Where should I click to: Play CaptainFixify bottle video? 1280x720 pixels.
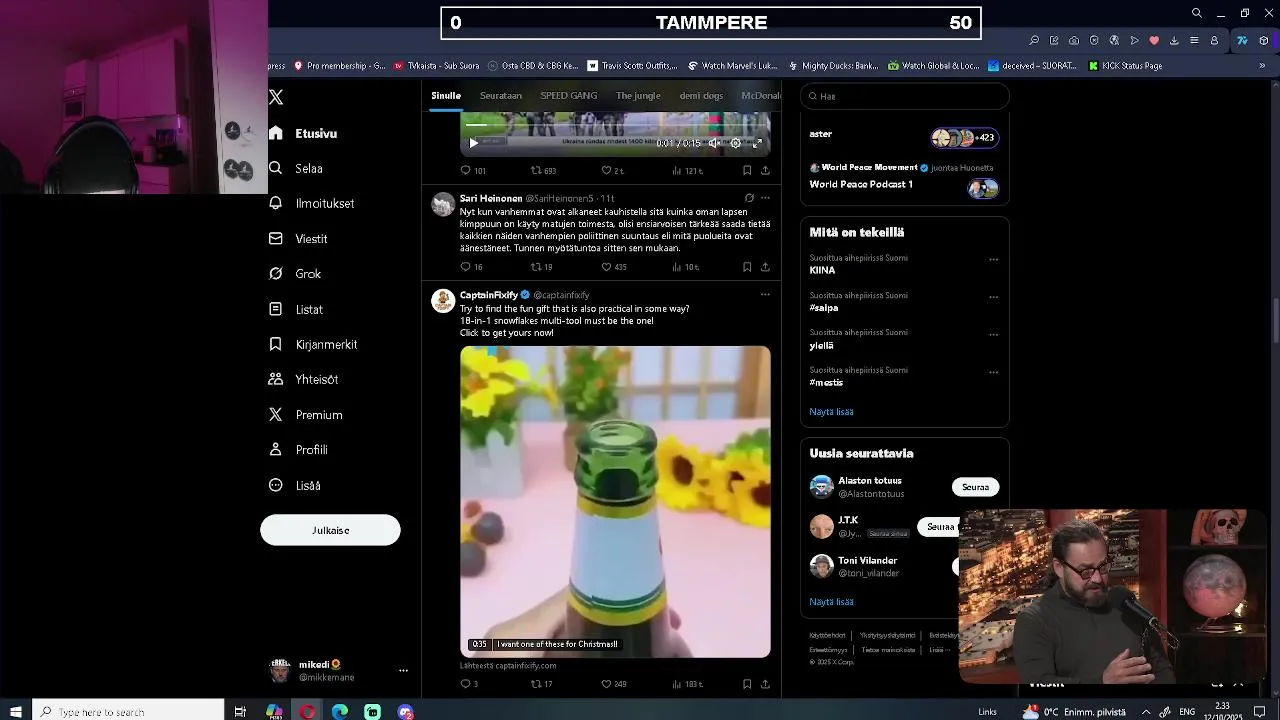tap(615, 502)
